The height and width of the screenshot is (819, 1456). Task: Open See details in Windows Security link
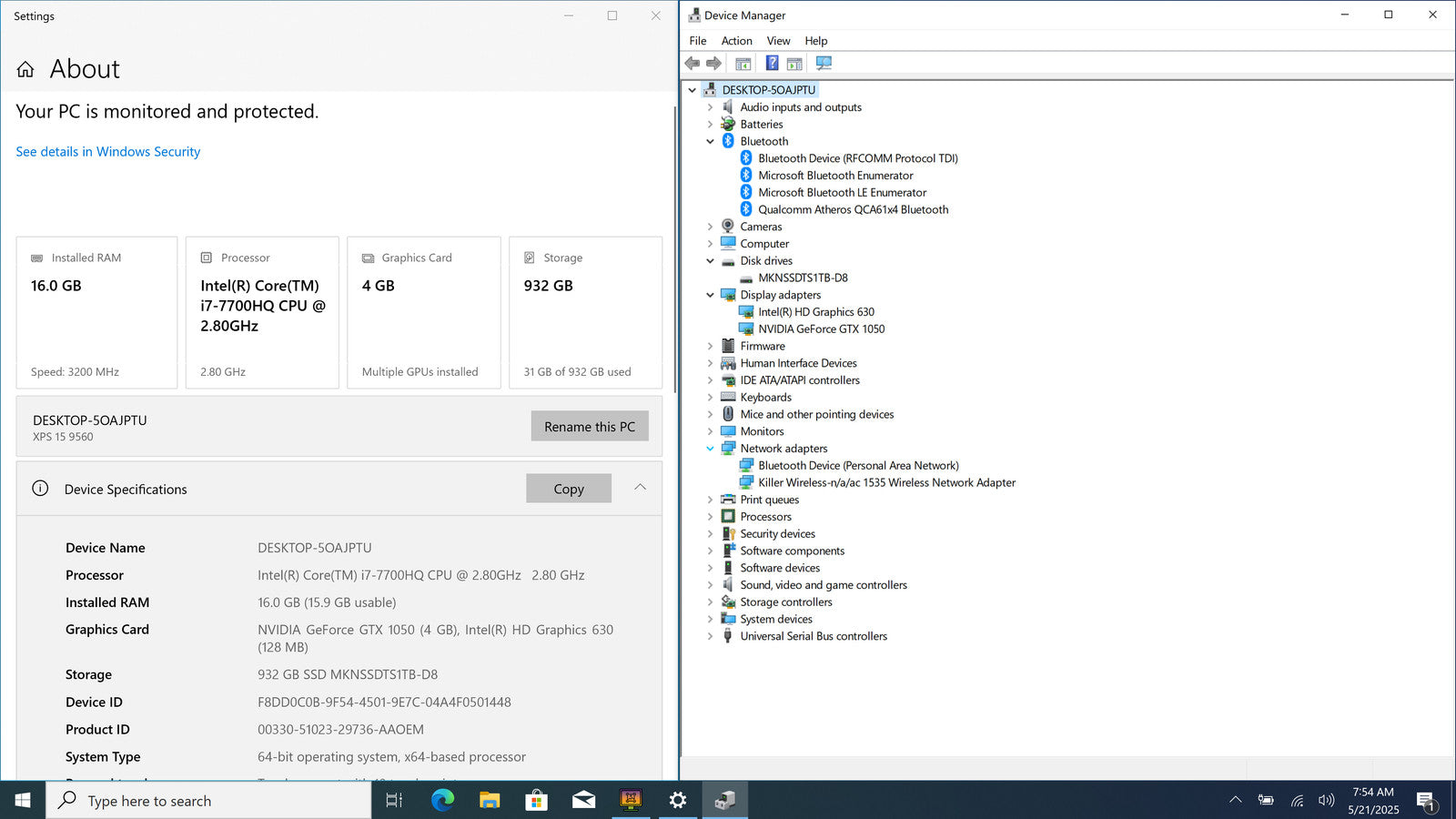(x=107, y=152)
